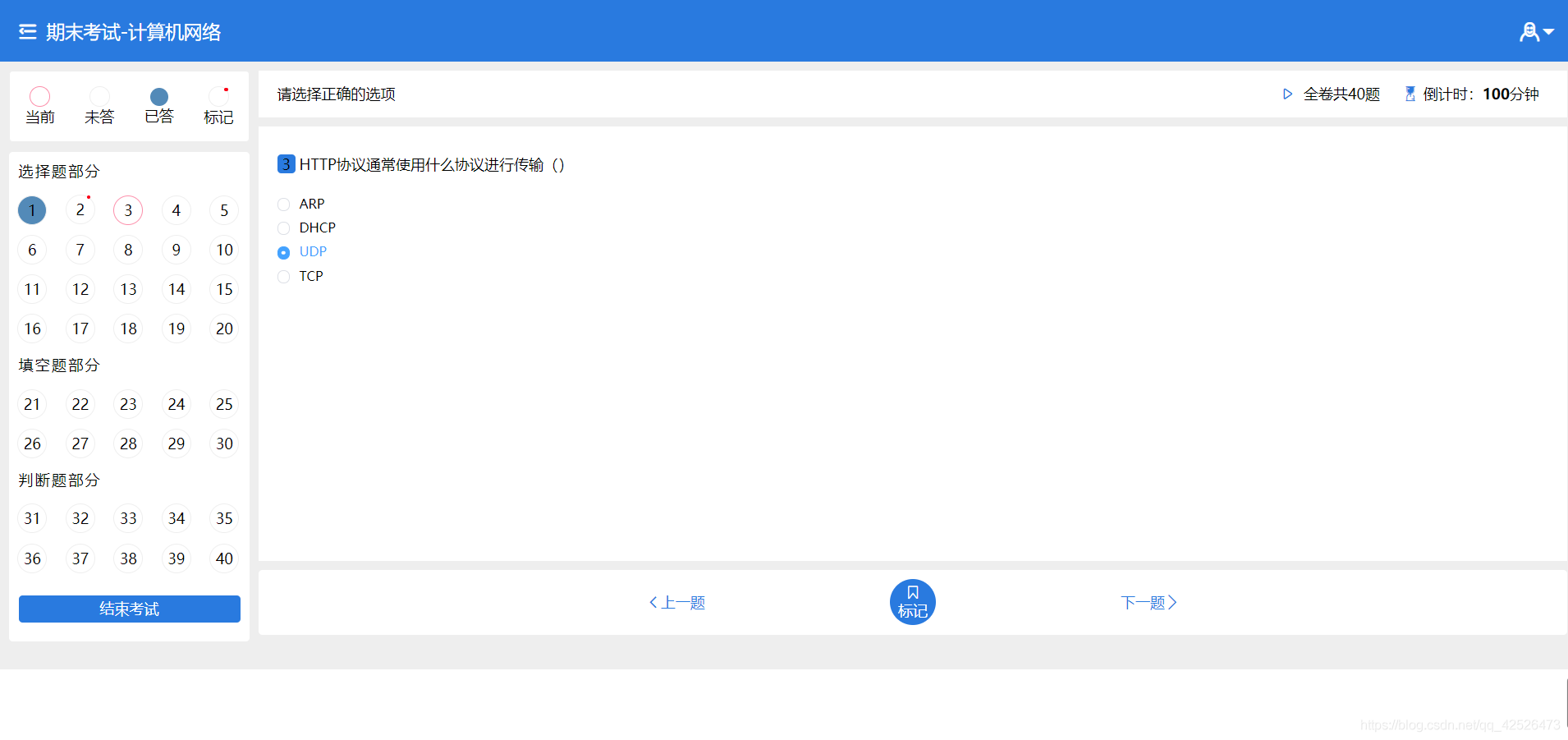Jump to current question 3 in navigator
This screenshot has height=740, width=1568.
click(128, 210)
